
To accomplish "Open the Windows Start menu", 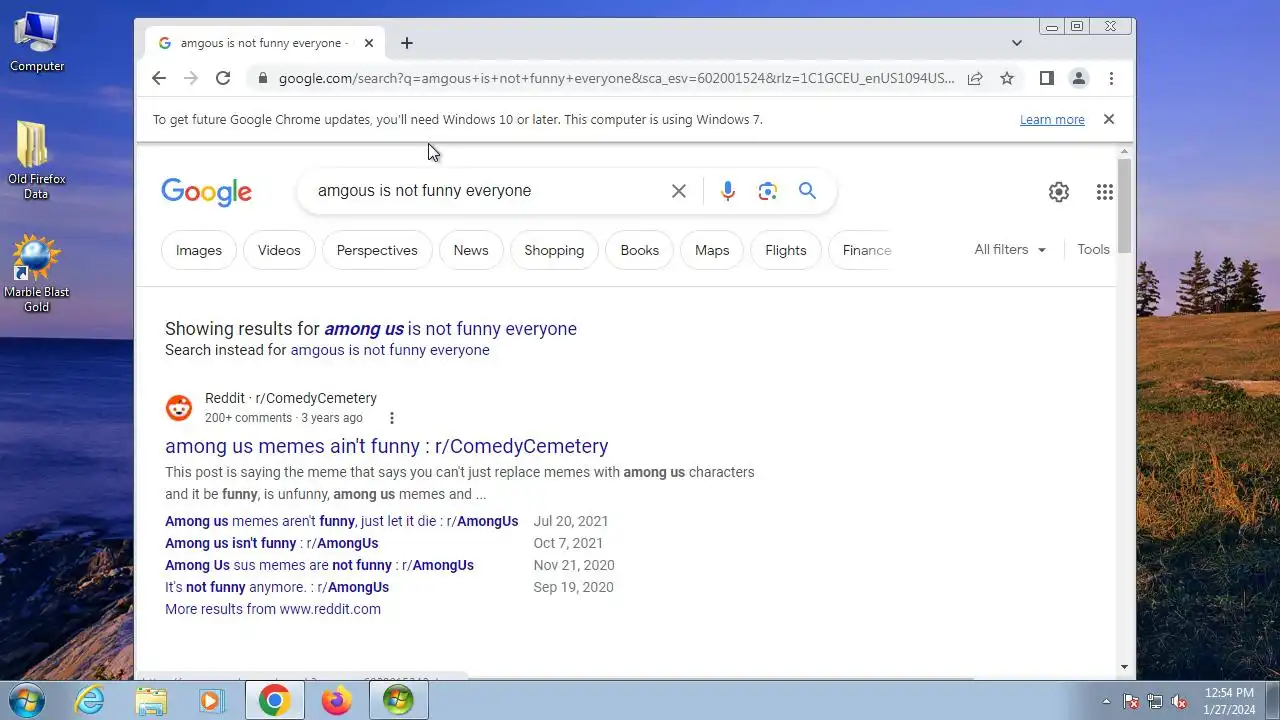I will 26,701.
